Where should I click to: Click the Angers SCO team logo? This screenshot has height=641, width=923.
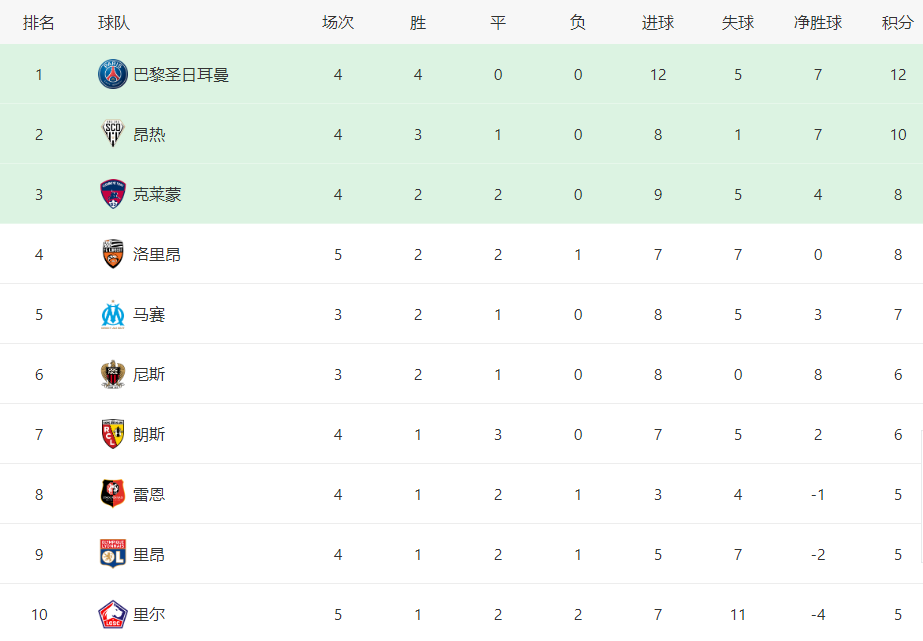(112, 134)
